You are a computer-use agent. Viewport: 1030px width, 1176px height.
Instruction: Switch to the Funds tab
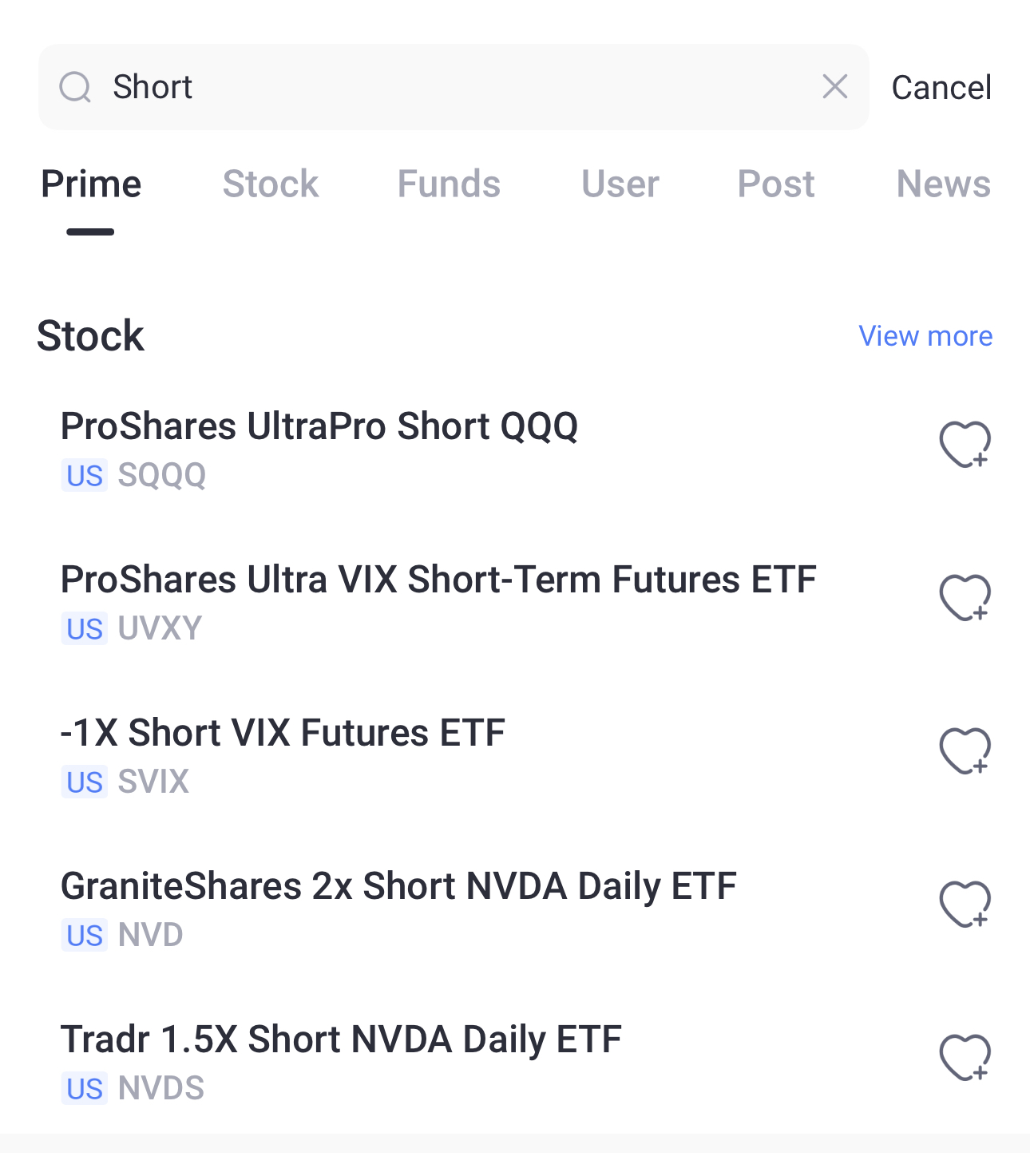(449, 184)
